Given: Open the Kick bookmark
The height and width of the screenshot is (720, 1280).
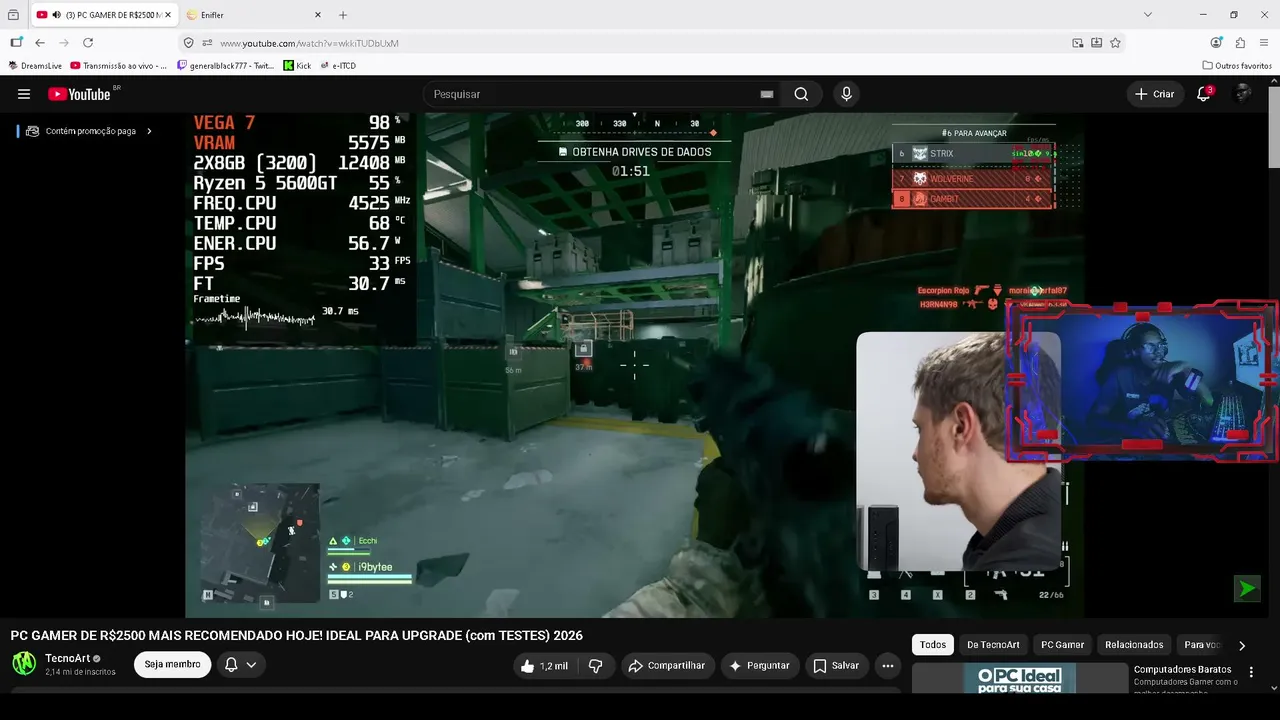Looking at the screenshot, I should 297,66.
